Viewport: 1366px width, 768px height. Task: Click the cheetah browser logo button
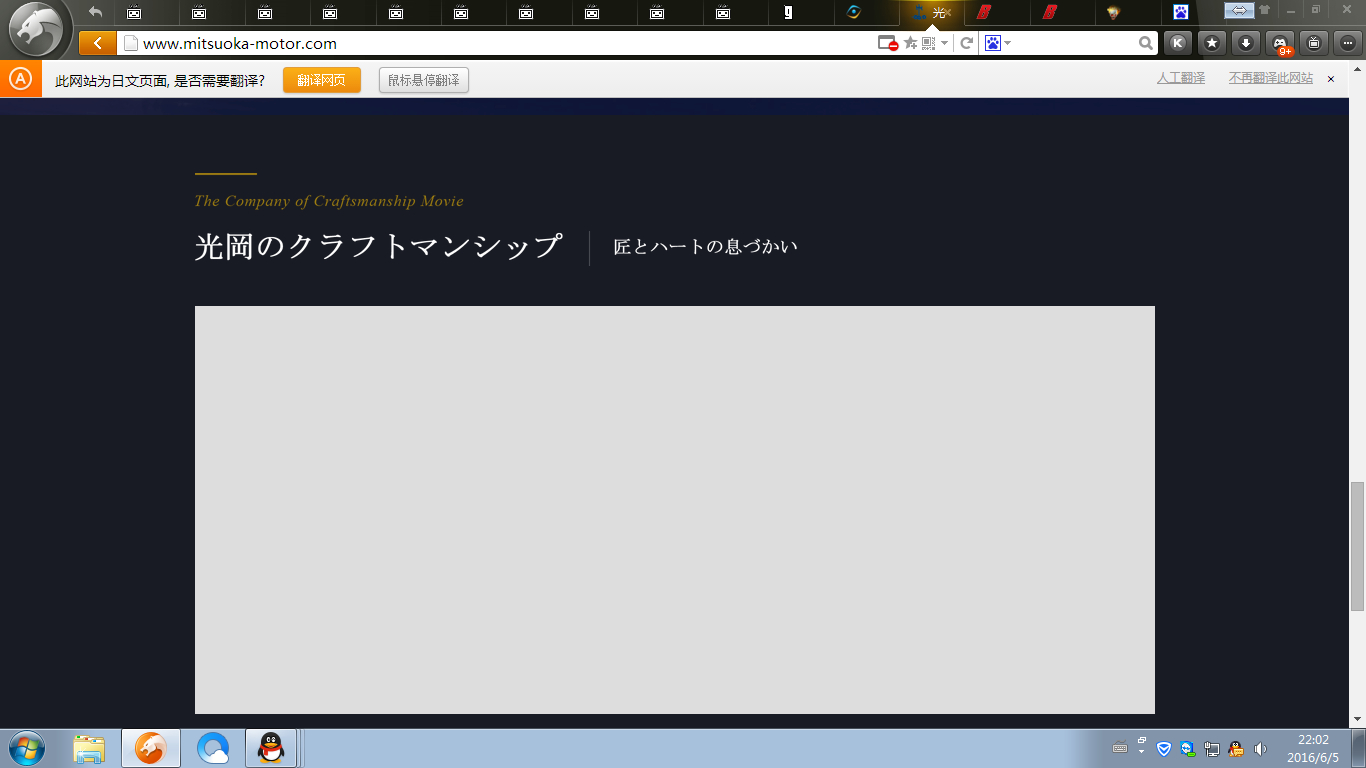(37, 29)
